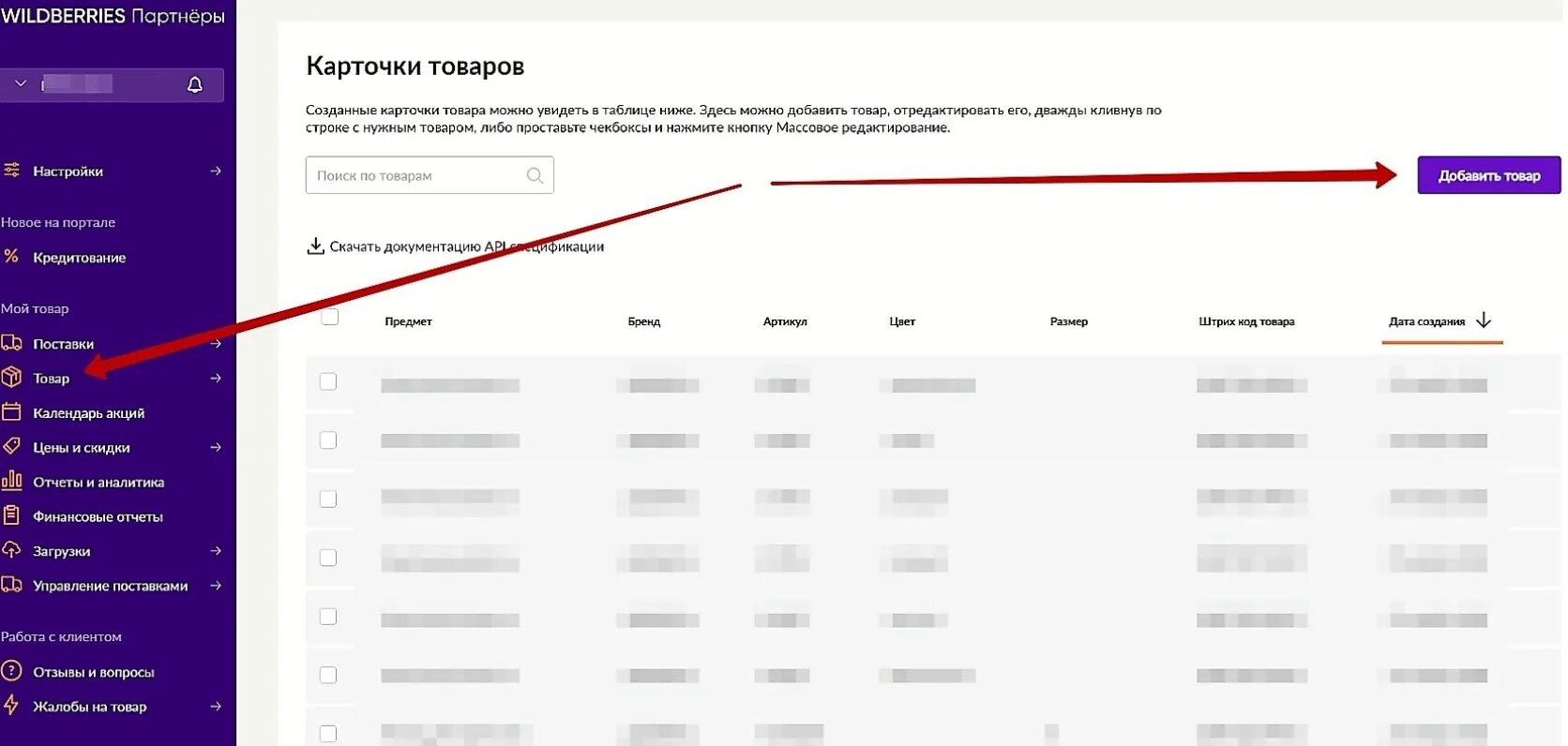Check the fourth product row checkbox
1568x746 pixels.
tap(328, 558)
